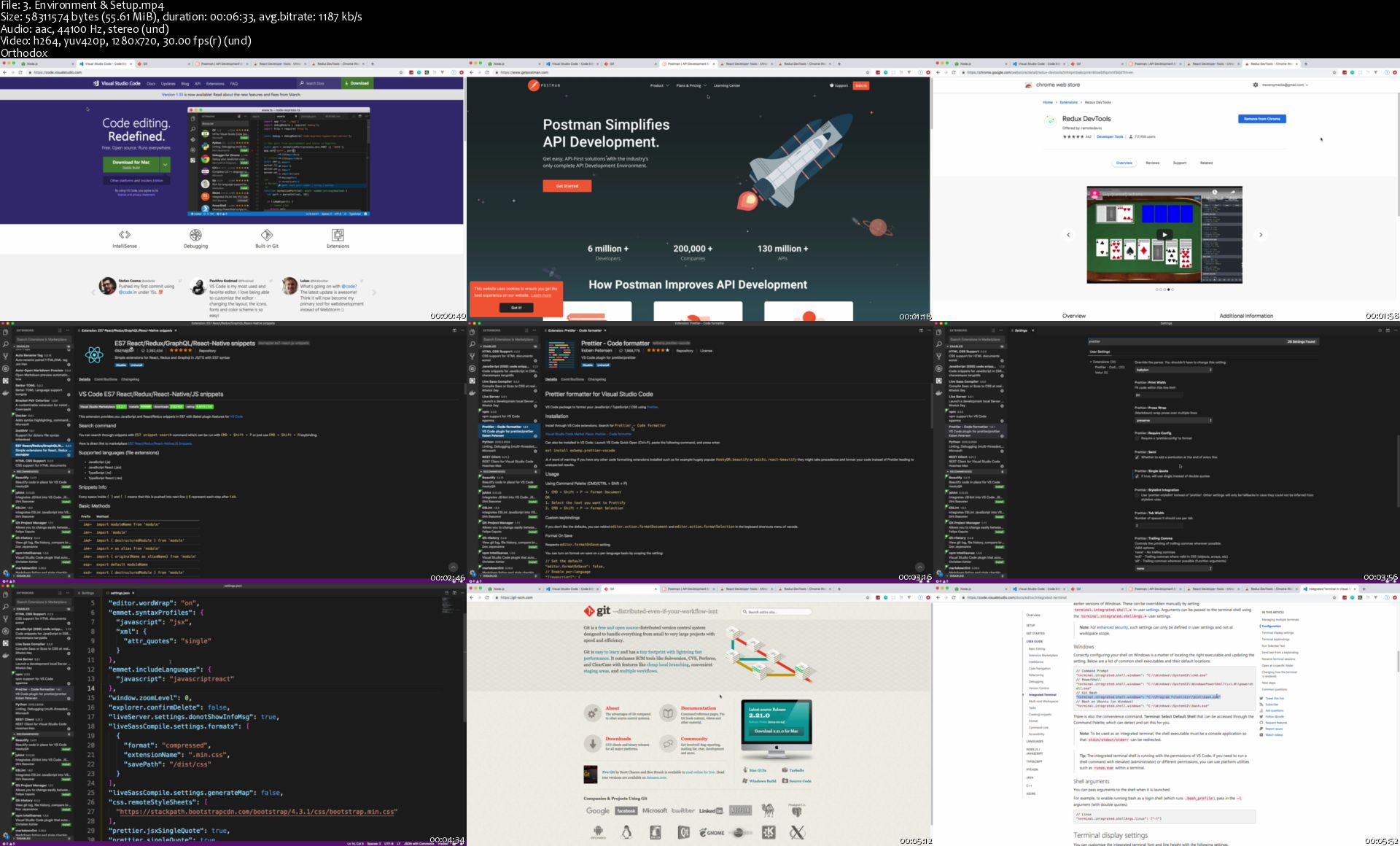1400x846 pixels.
Task: Click the Documentation book icon on git-scm page
Action: (668, 713)
